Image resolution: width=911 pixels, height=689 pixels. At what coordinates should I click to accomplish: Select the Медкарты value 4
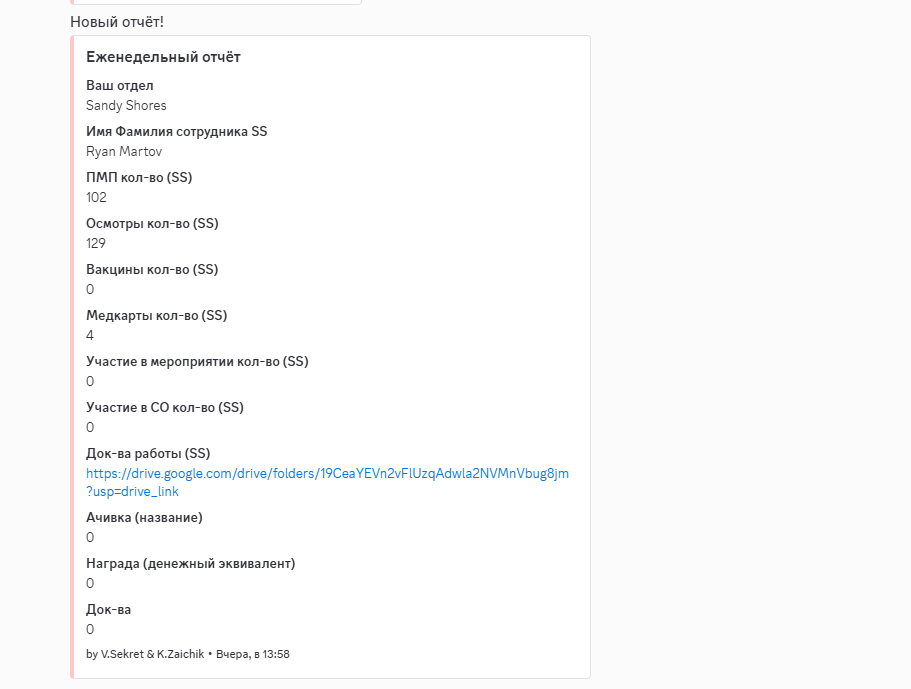(89, 335)
